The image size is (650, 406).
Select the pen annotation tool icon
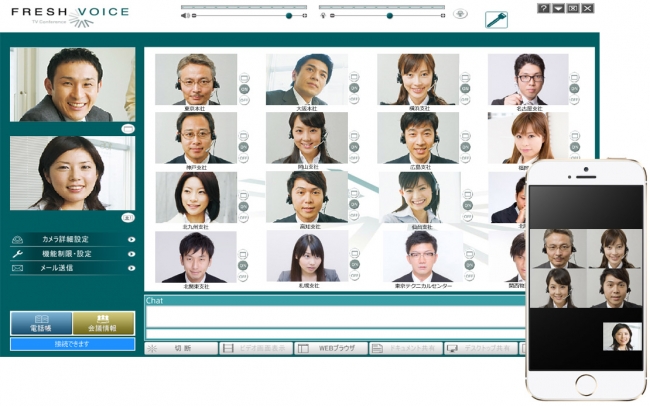tap(496, 20)
